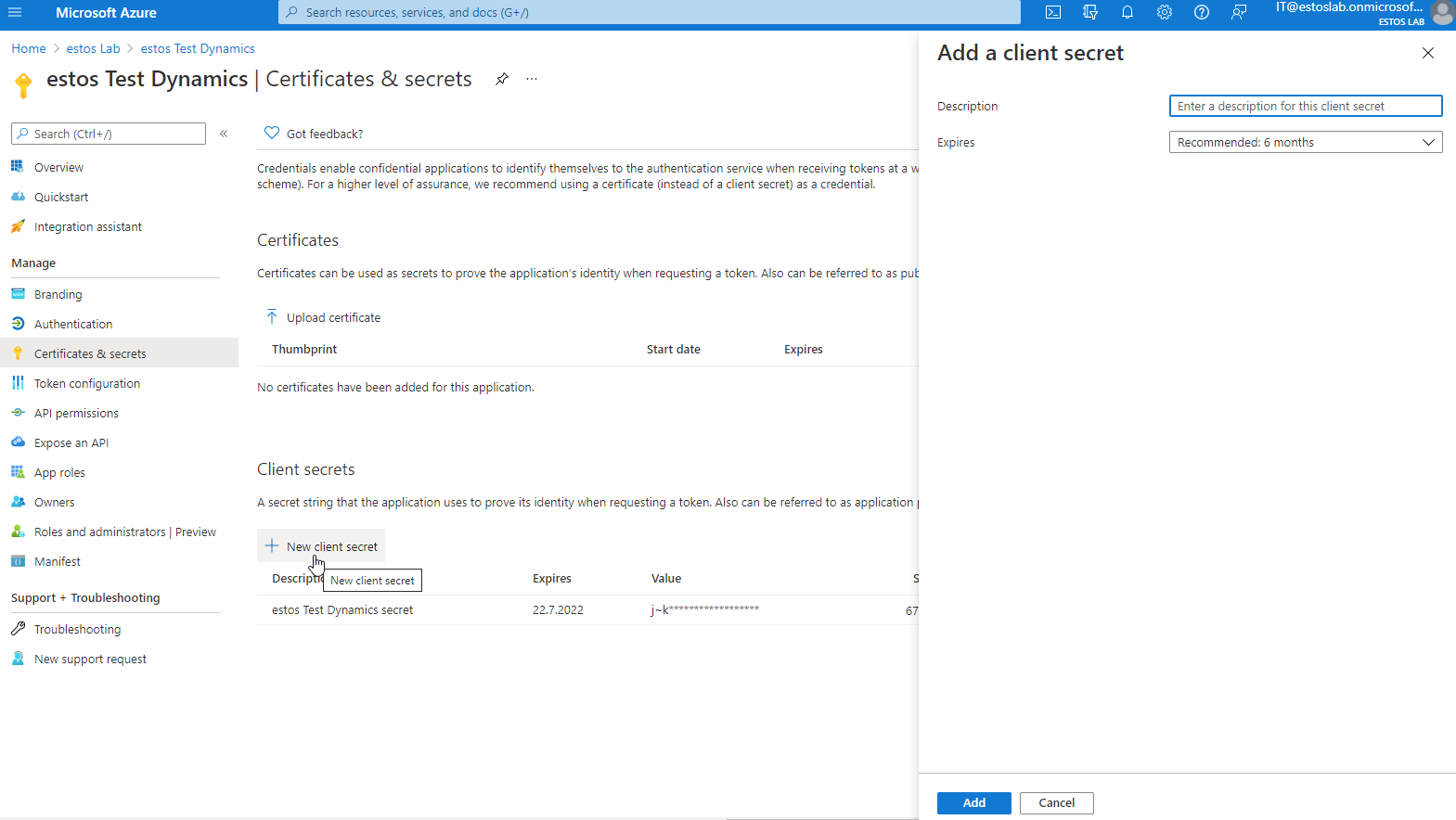Click the Add button

click(x=973, y=803)
